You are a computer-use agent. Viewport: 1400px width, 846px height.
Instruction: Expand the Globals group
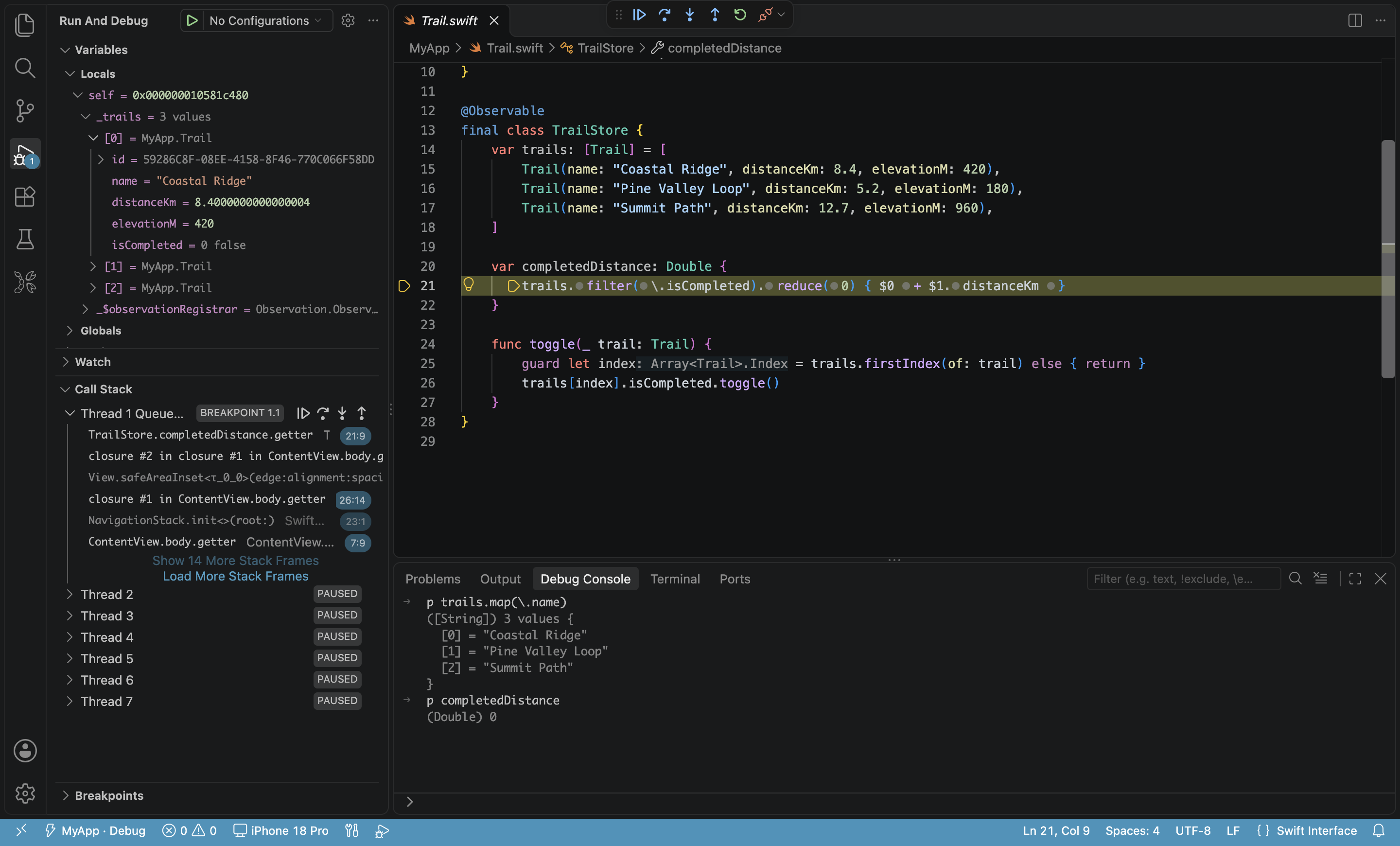click(x=70, y=330)
